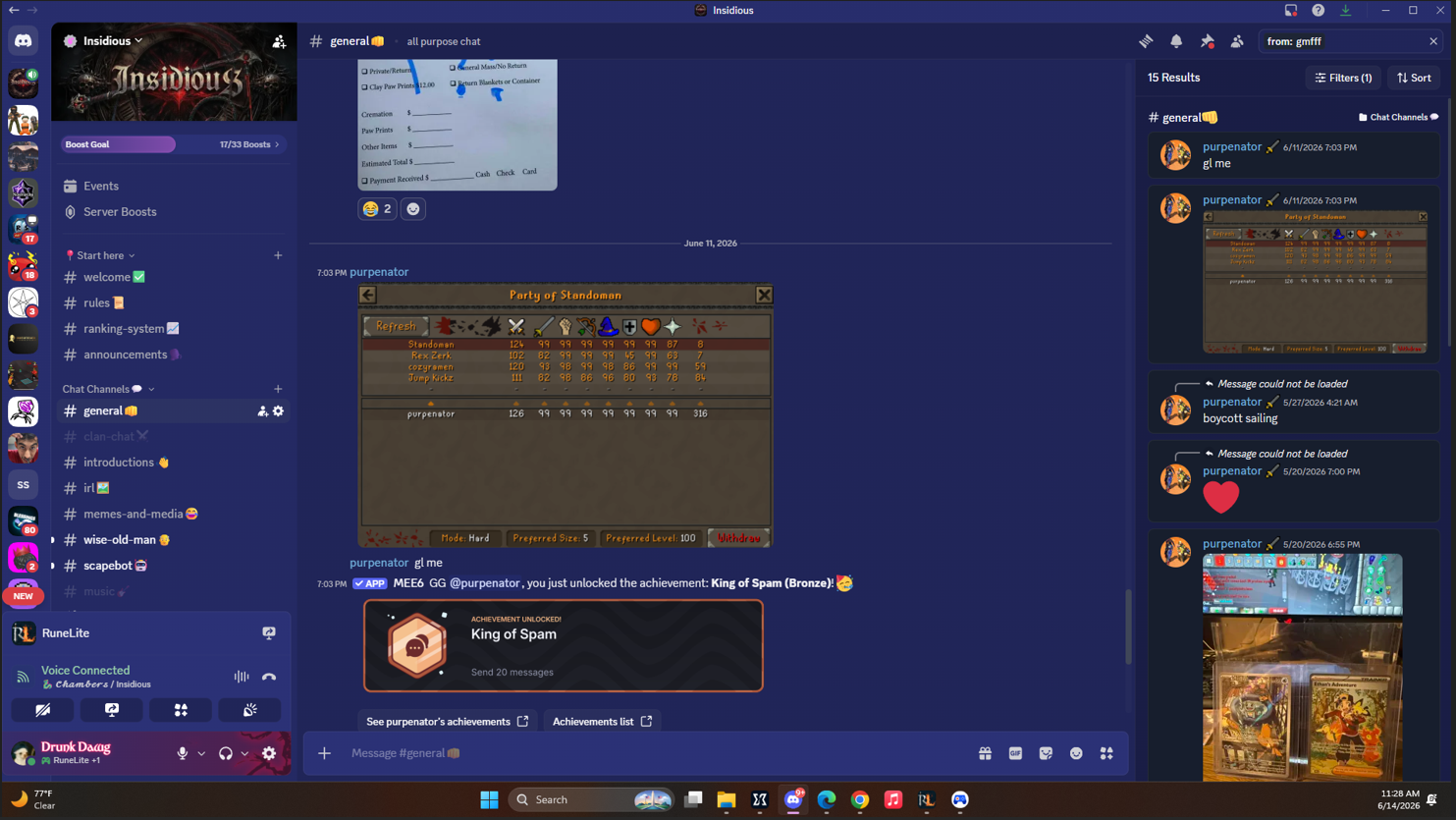Open File Explorer from the taskbar
Viewport: 1456px width, 820px height.
[727, 800]
